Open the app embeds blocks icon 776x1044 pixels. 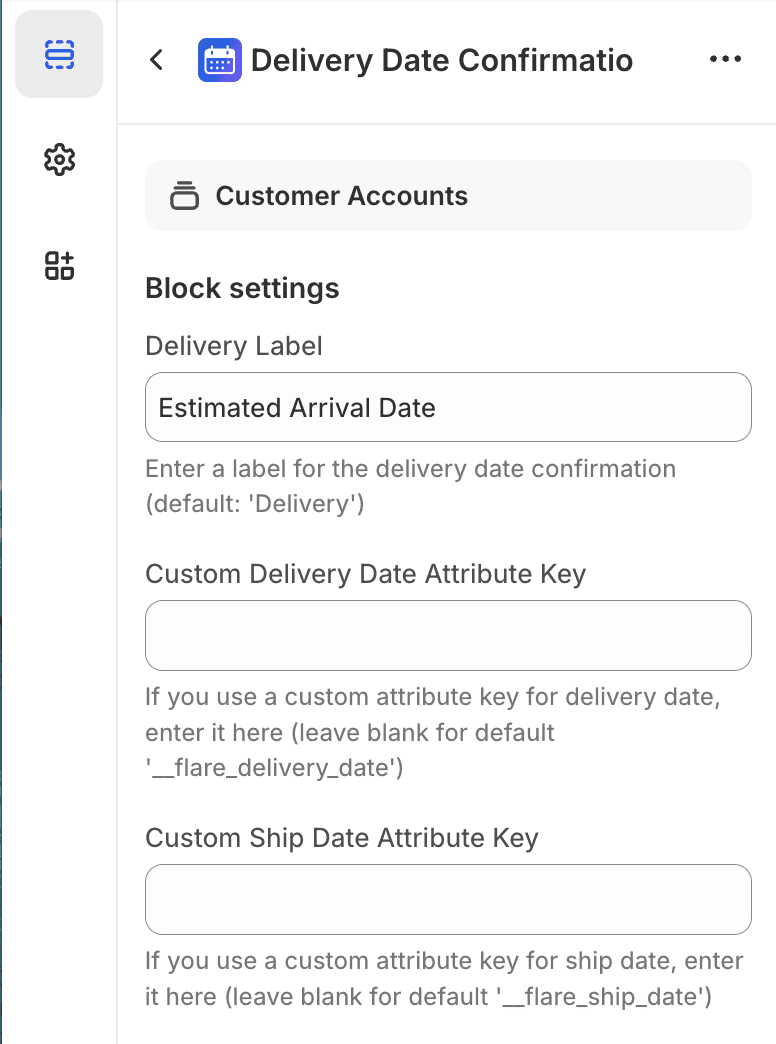[59, 265]
